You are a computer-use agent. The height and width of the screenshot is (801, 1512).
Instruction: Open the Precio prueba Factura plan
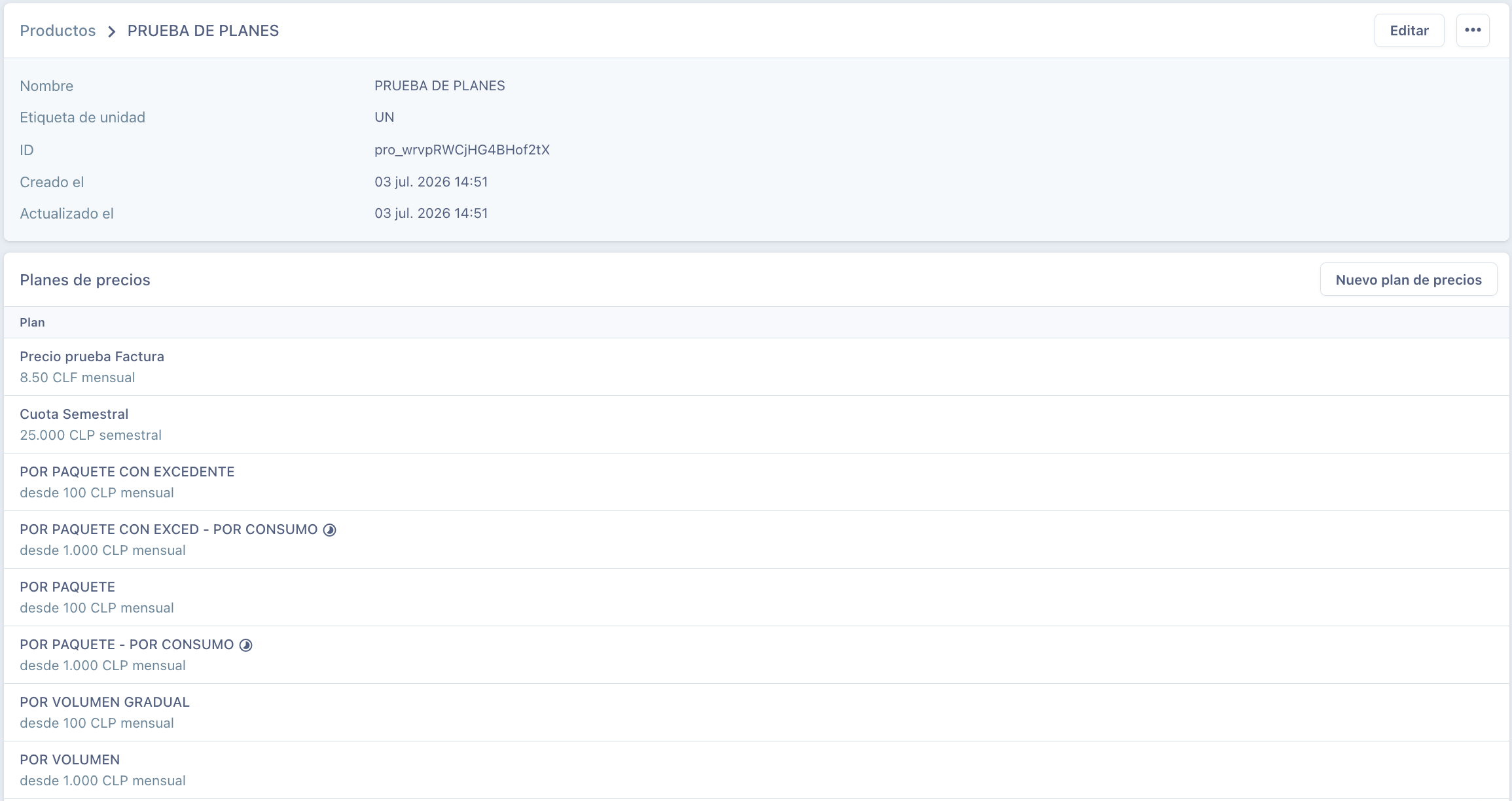pos(757,366)
